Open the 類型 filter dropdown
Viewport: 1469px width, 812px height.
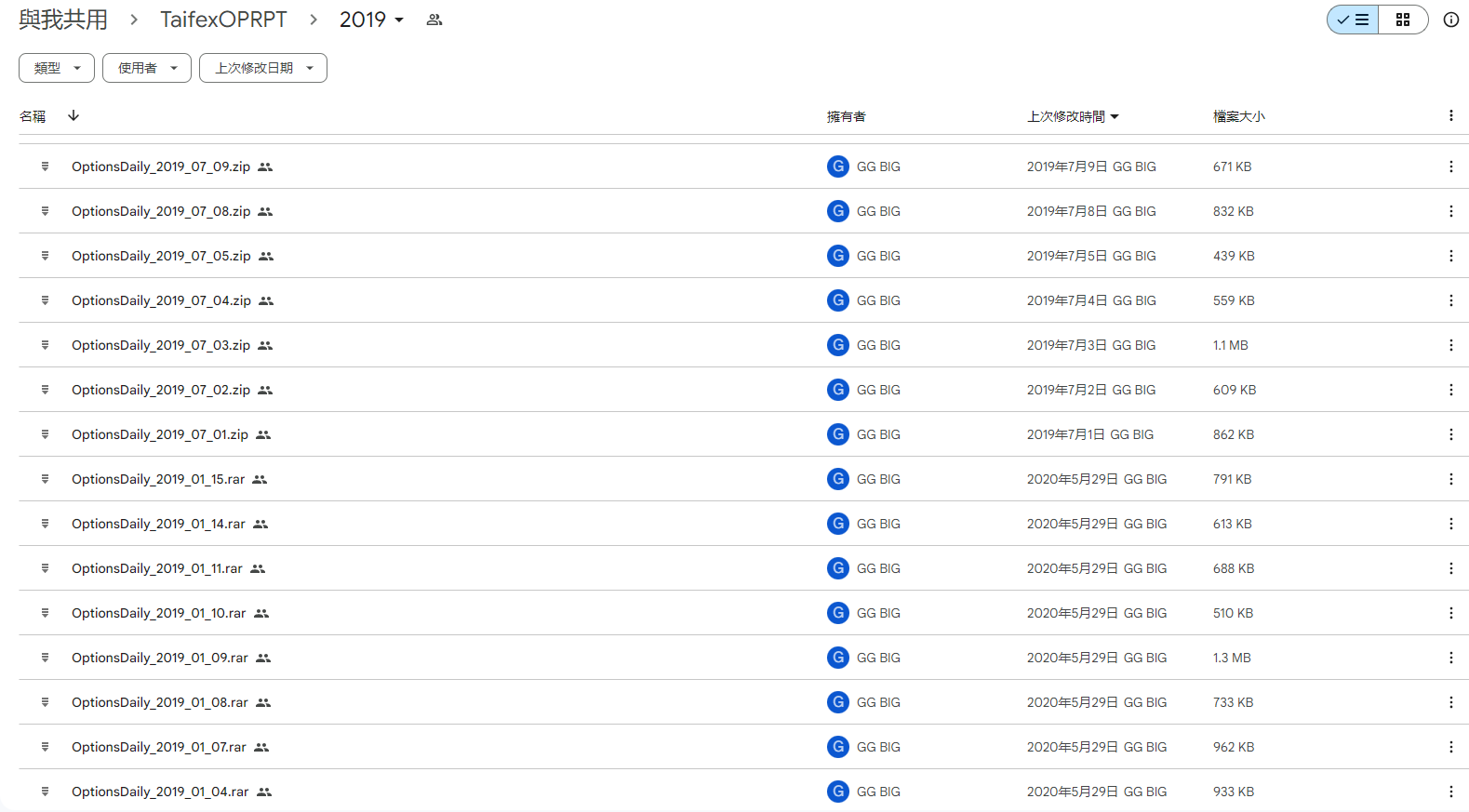coord(57,68)
